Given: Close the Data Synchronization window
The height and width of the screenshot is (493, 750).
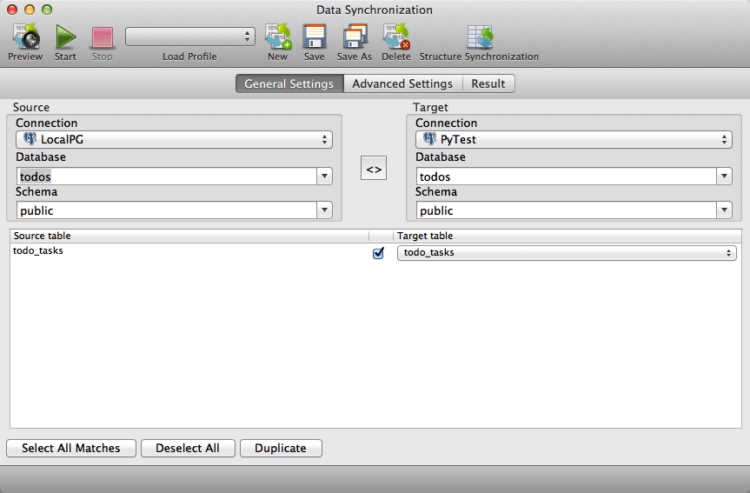Looking at the screenshot, I should click(12, 10).
